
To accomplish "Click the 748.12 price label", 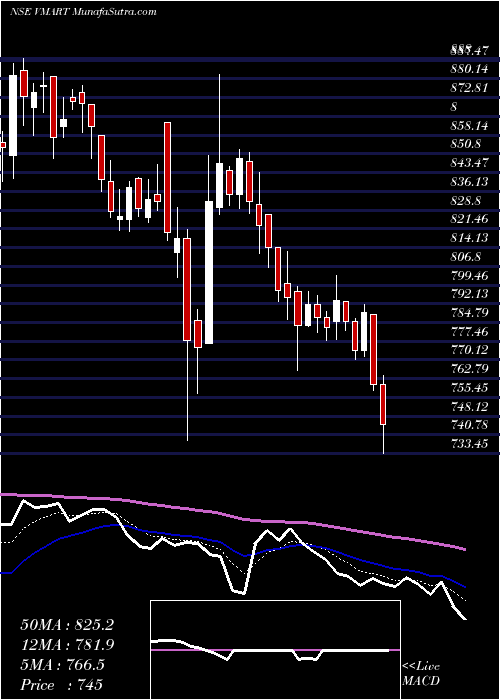I will pos(470,406).
